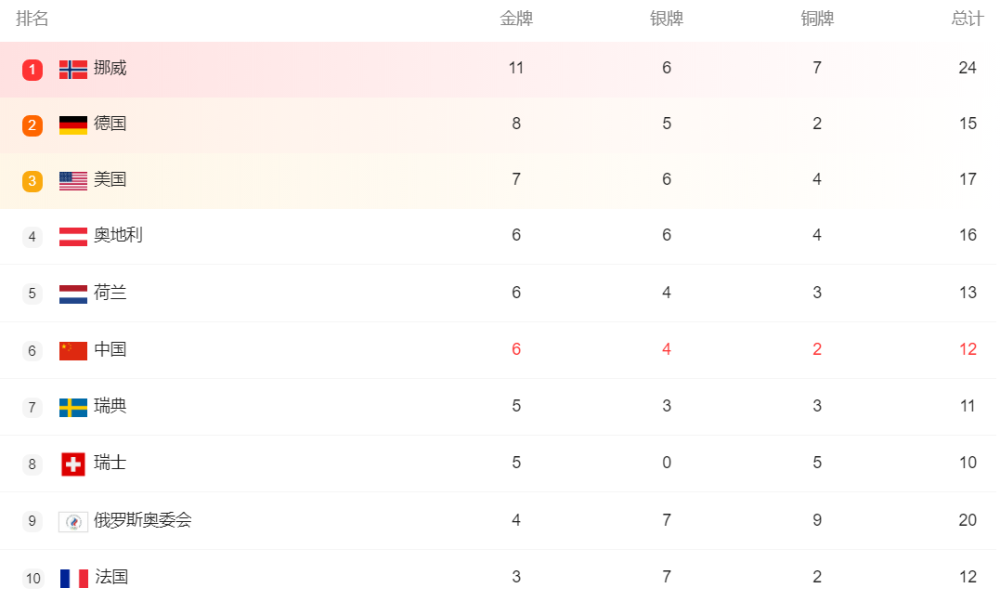Click the United States flag icon
Image resolution: width=1000 pixels, height=601 pixels.
click(x=73, y=181)
